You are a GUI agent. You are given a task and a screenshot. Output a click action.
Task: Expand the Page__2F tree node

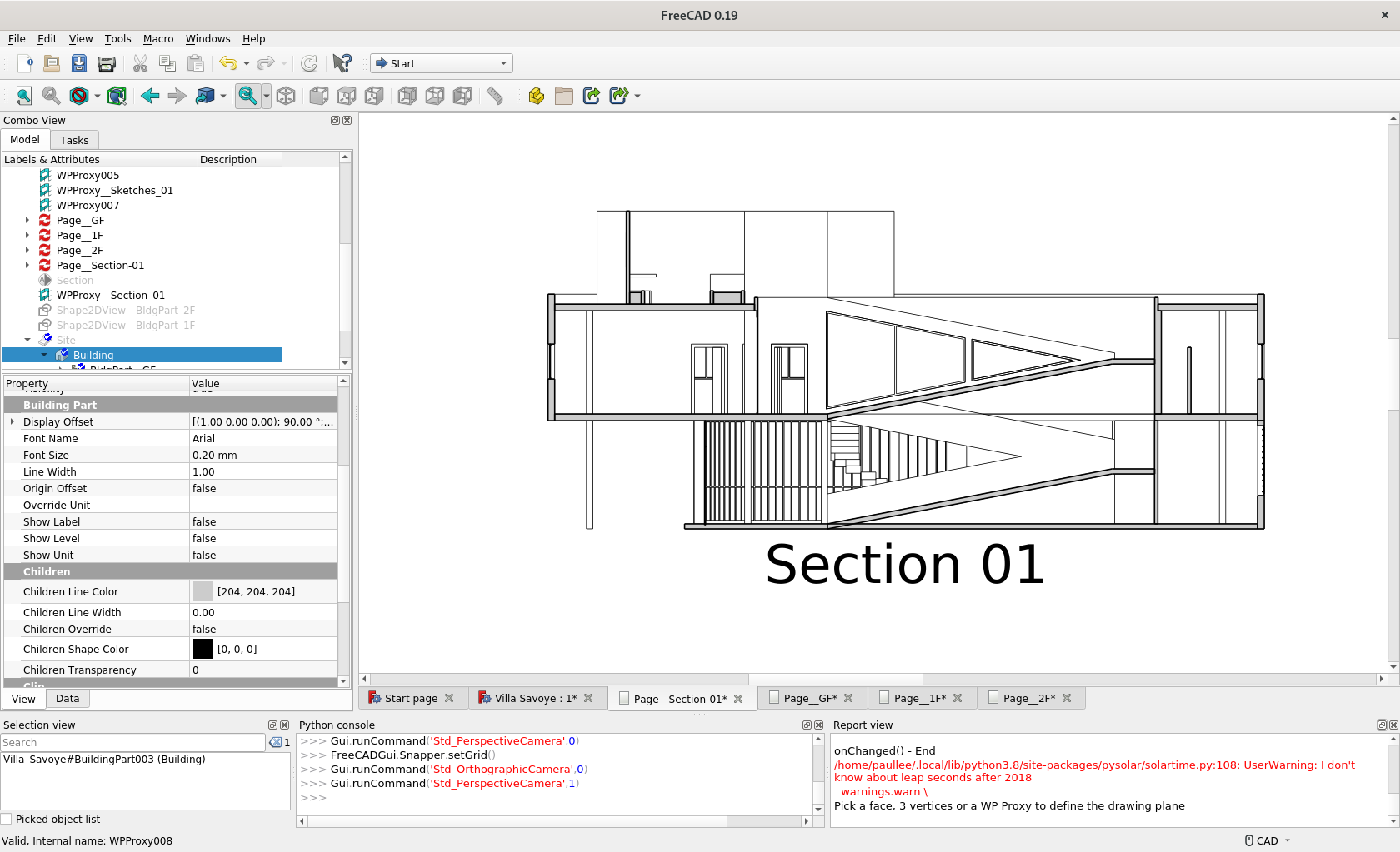tap(27, 251)
